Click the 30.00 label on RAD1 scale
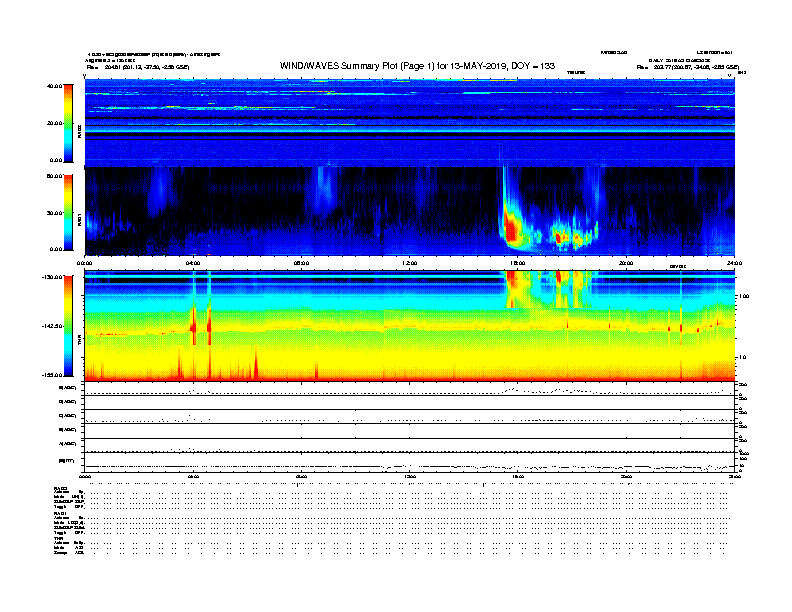The width and height of the screenshot is (792, 612). pyautogui.click(x=54, y=213)
